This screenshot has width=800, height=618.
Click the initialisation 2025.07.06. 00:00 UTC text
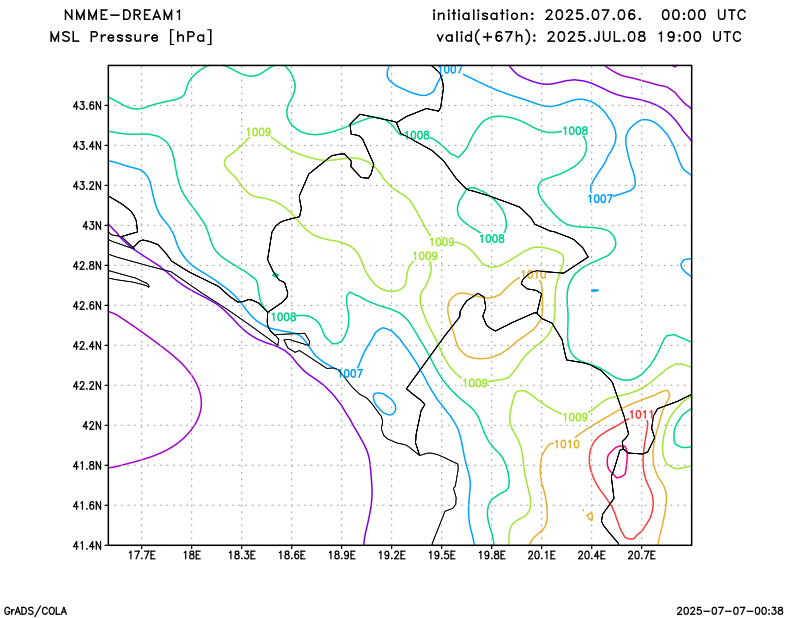tap(589, 15)
